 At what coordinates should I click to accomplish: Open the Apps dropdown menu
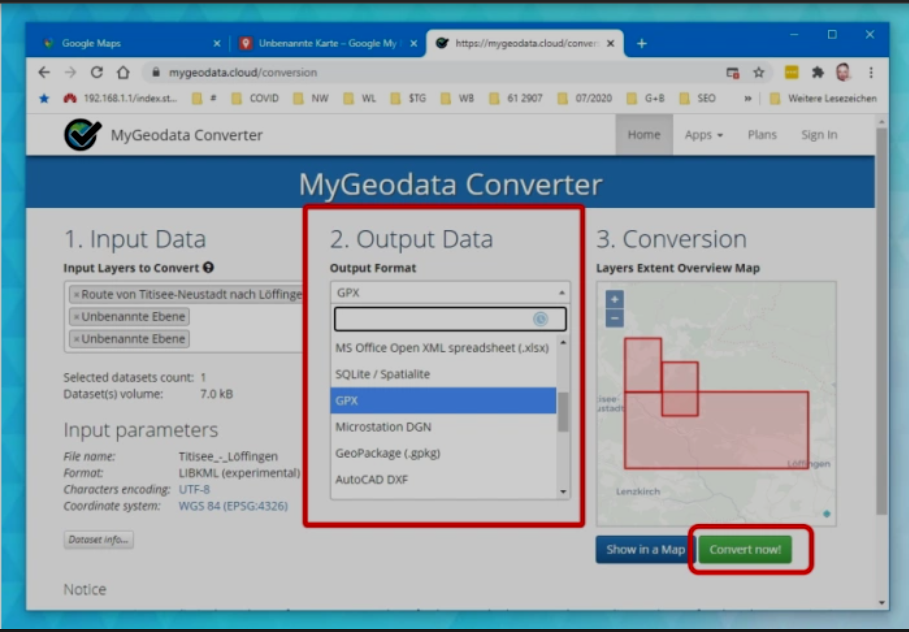pos(704,135)
